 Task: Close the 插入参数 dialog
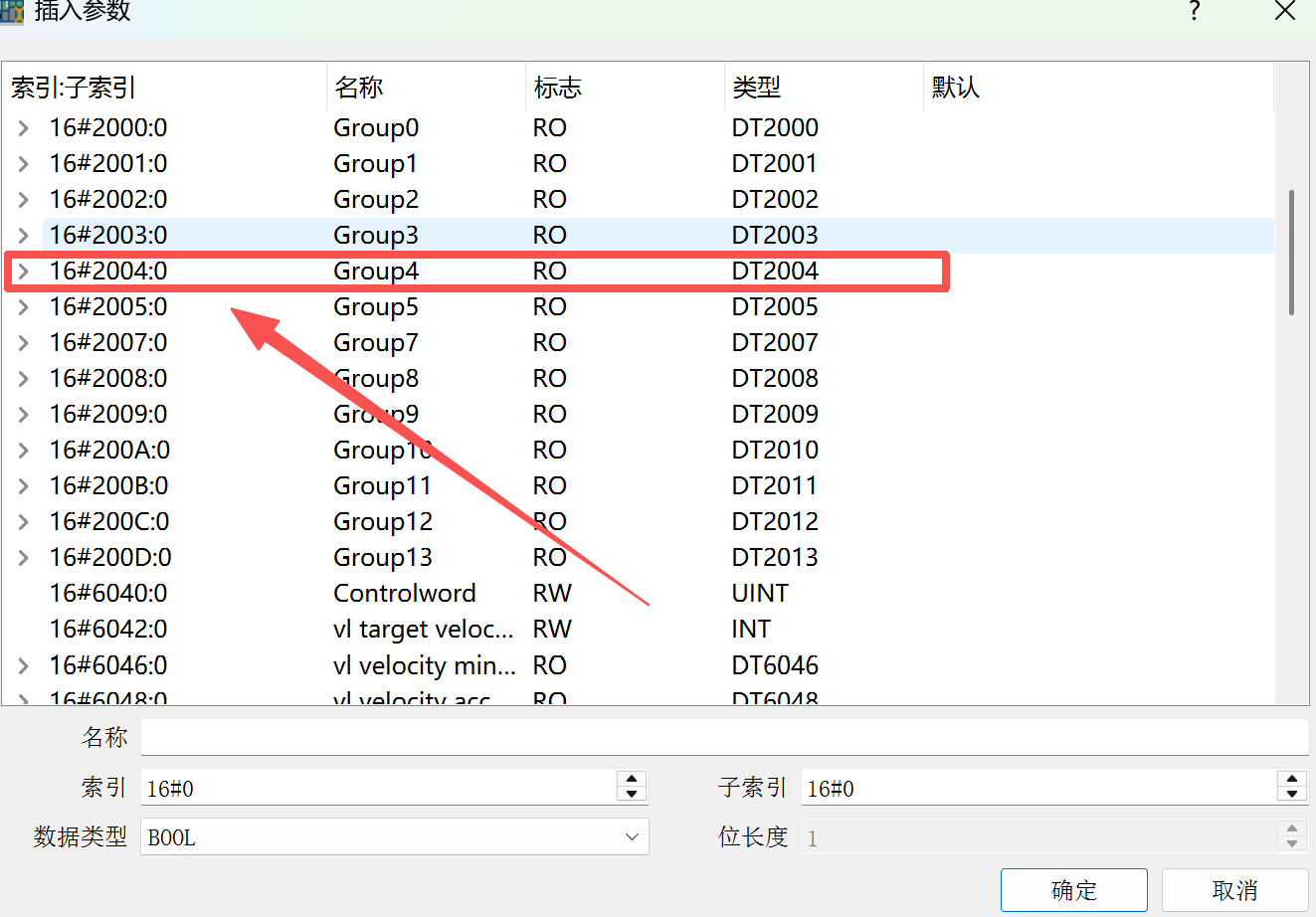pos(1285,12)
